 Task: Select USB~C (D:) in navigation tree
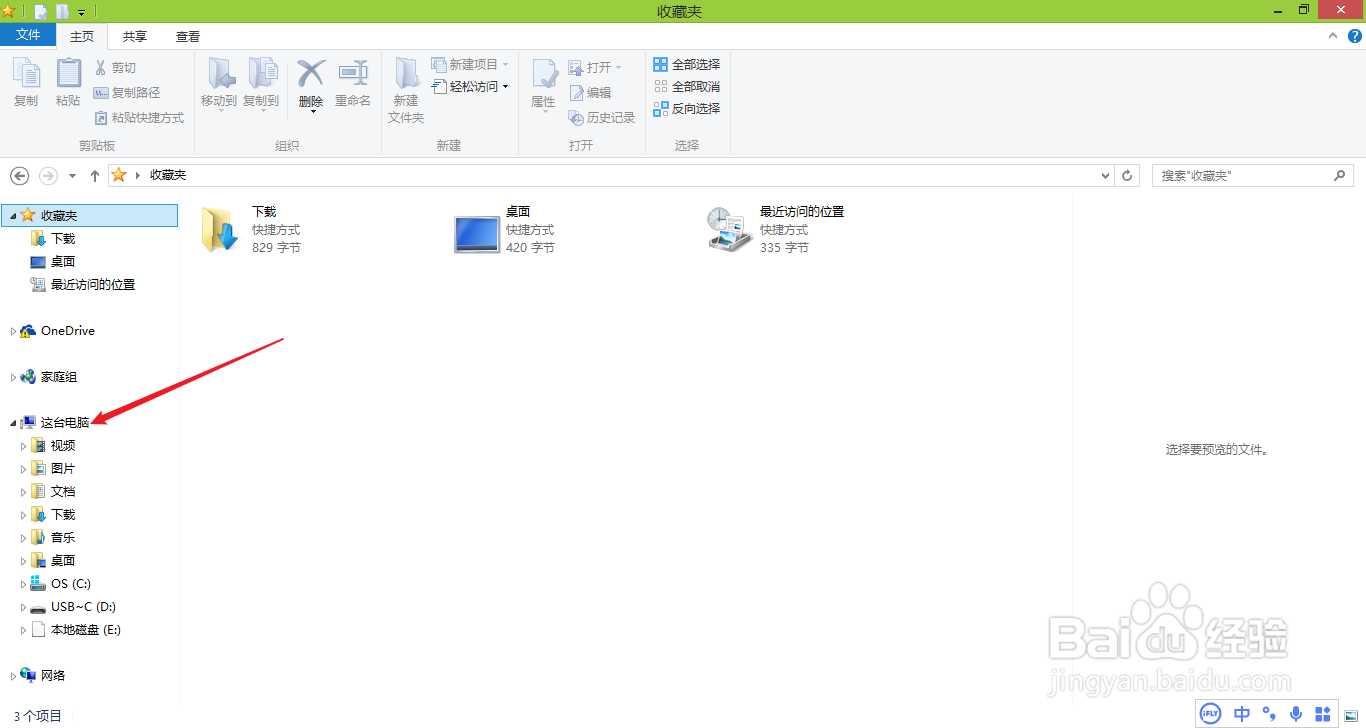coord(83,607)
